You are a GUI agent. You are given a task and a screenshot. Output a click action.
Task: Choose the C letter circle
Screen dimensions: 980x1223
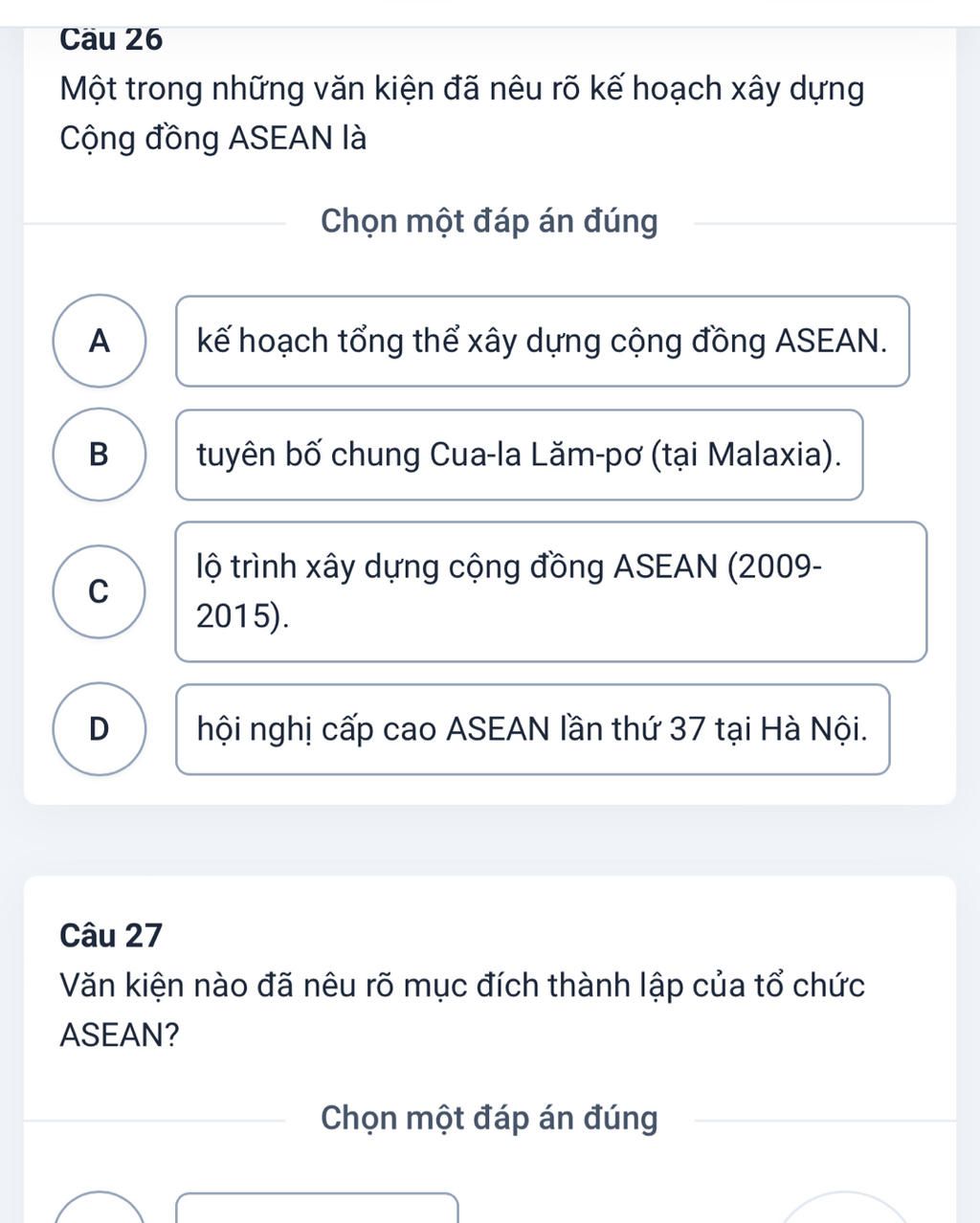100,591
